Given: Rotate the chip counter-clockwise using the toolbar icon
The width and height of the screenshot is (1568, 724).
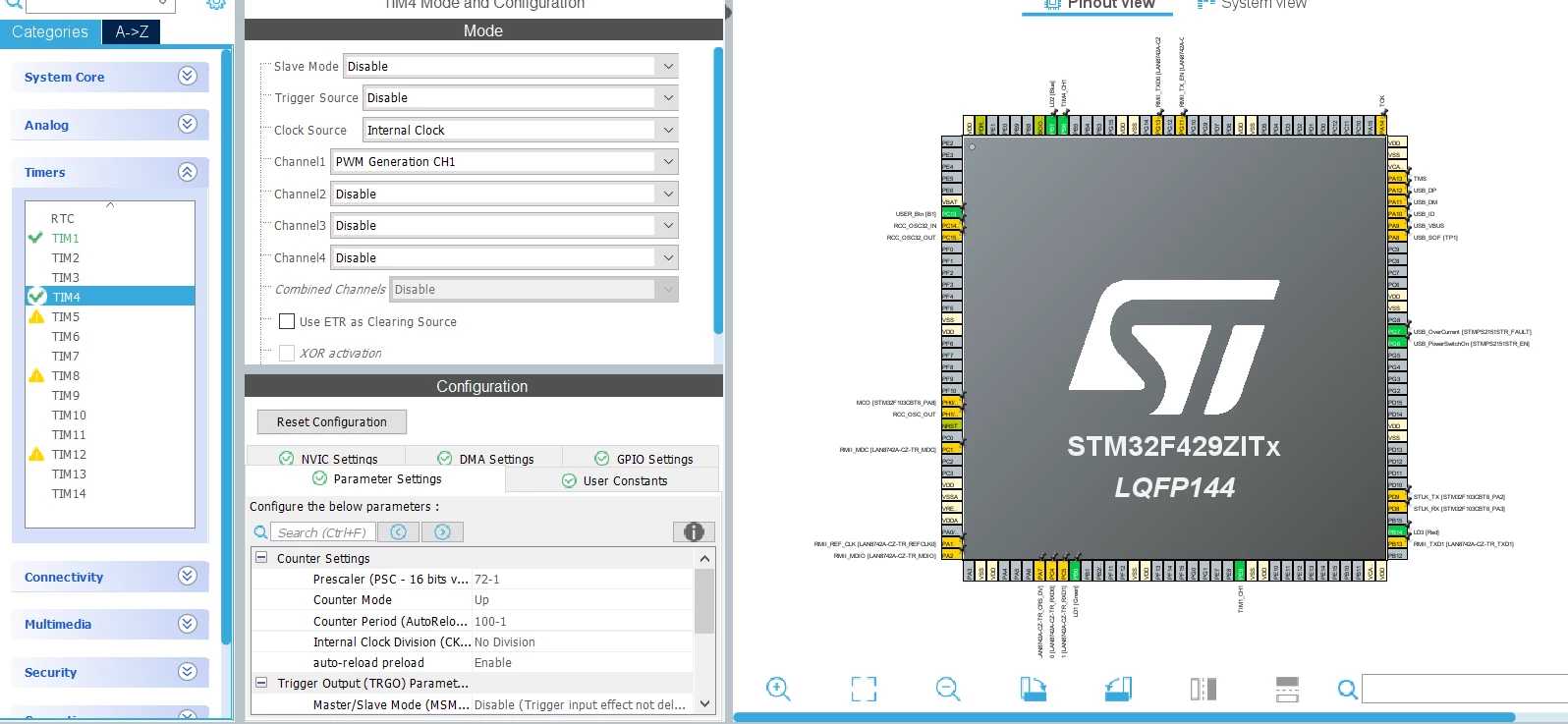Looking at the screenshot, I should [1118, 689].
